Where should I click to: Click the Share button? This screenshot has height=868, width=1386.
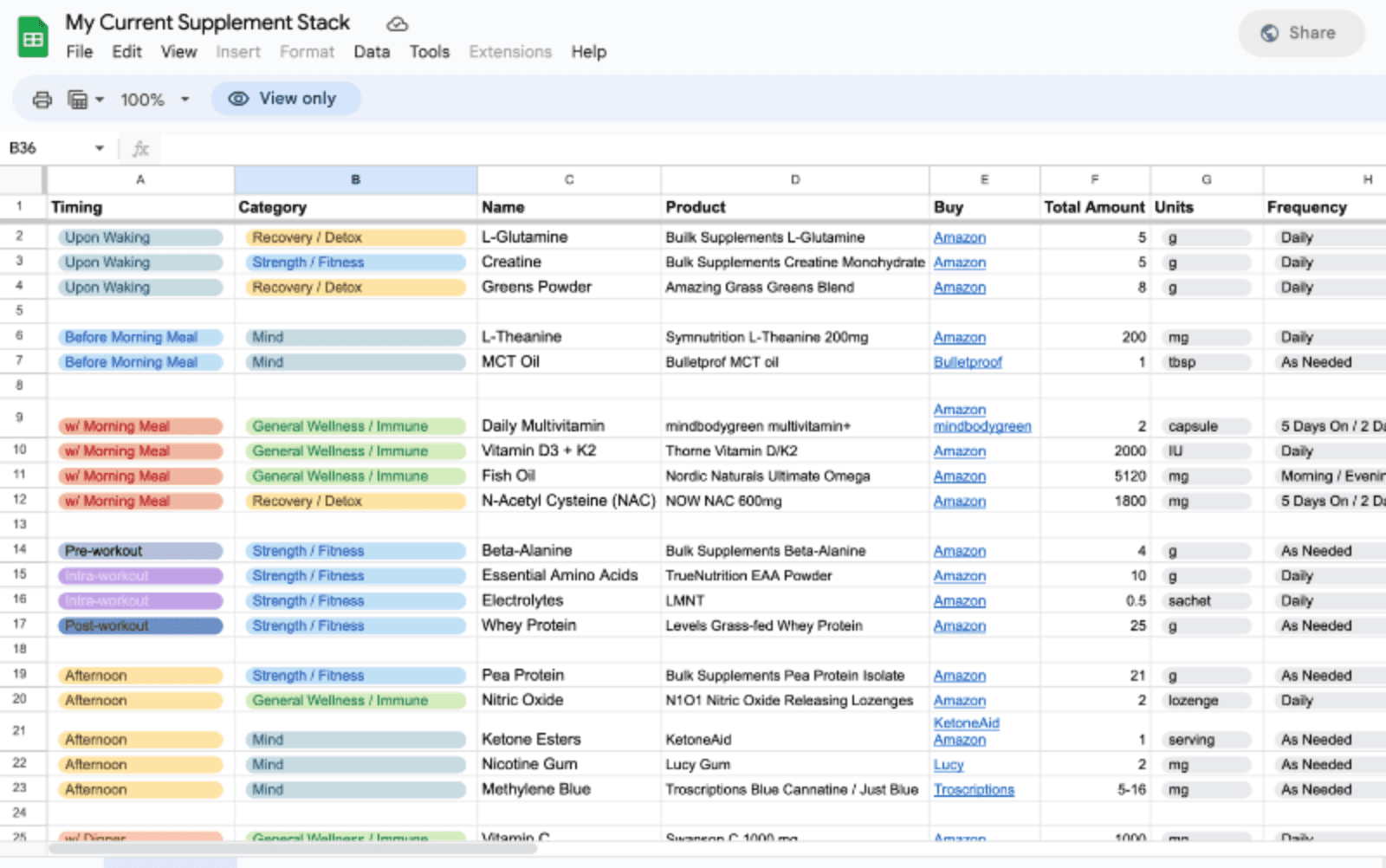click(1301, 33)
